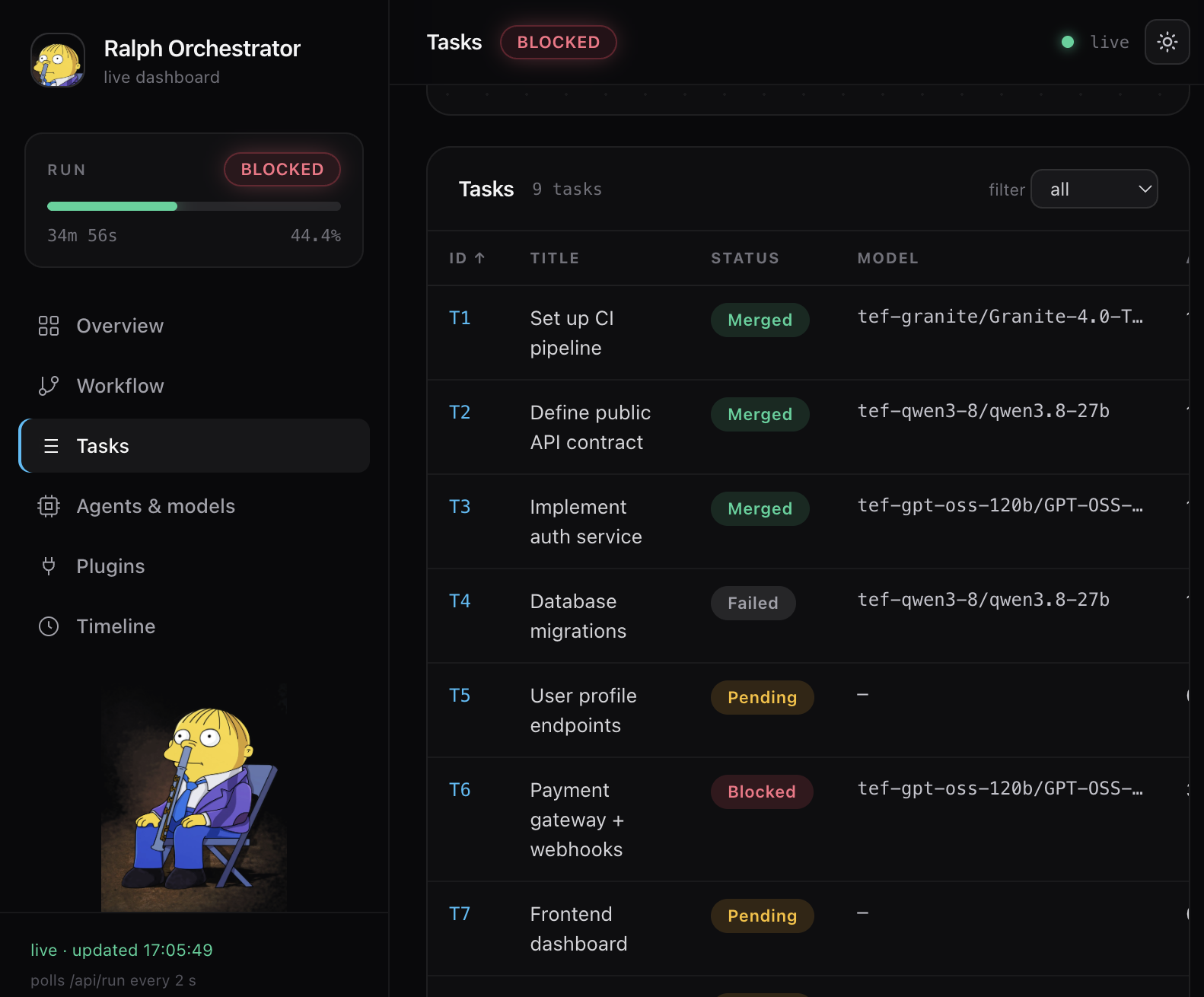
Task: Click the 34m 56s elapsed time
Action: [x=82, y=236]
